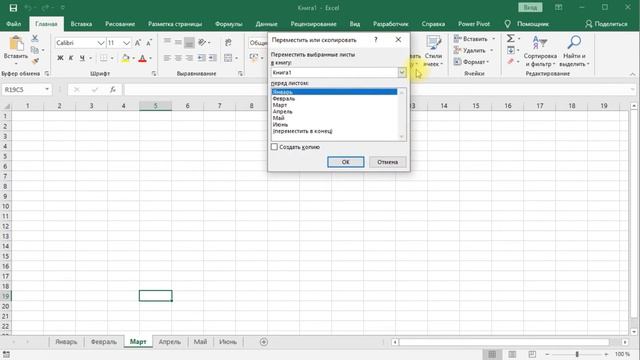The width and height of the screenshot is (640, 360).
Task: Click the yellow fill color button
Action: pos(125,58)
